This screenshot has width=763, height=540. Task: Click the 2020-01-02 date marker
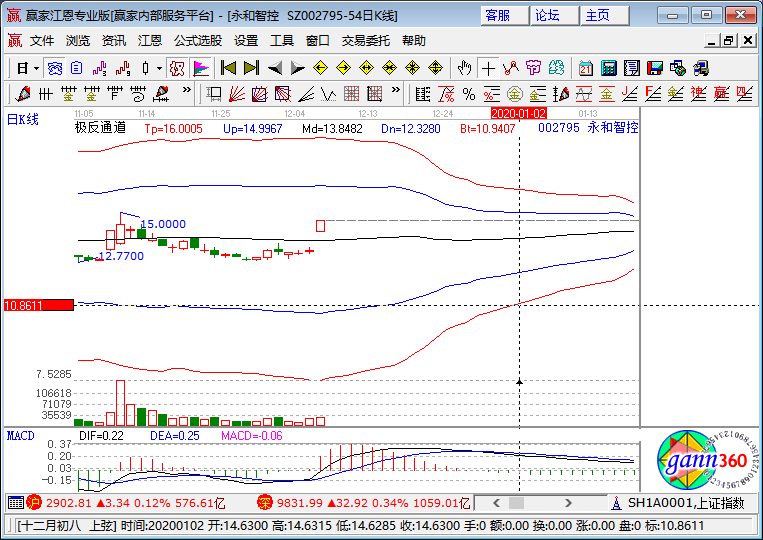519,114
